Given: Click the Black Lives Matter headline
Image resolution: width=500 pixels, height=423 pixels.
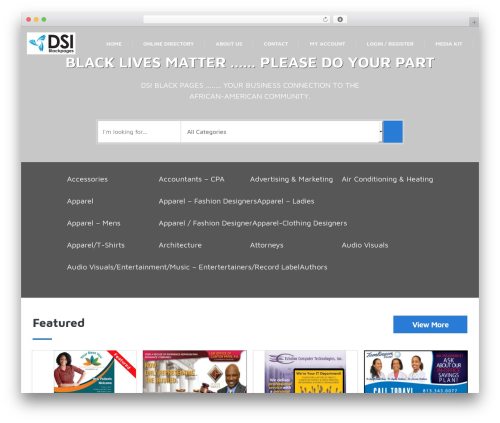Looking at the screenshot, I should pos(250,63).
